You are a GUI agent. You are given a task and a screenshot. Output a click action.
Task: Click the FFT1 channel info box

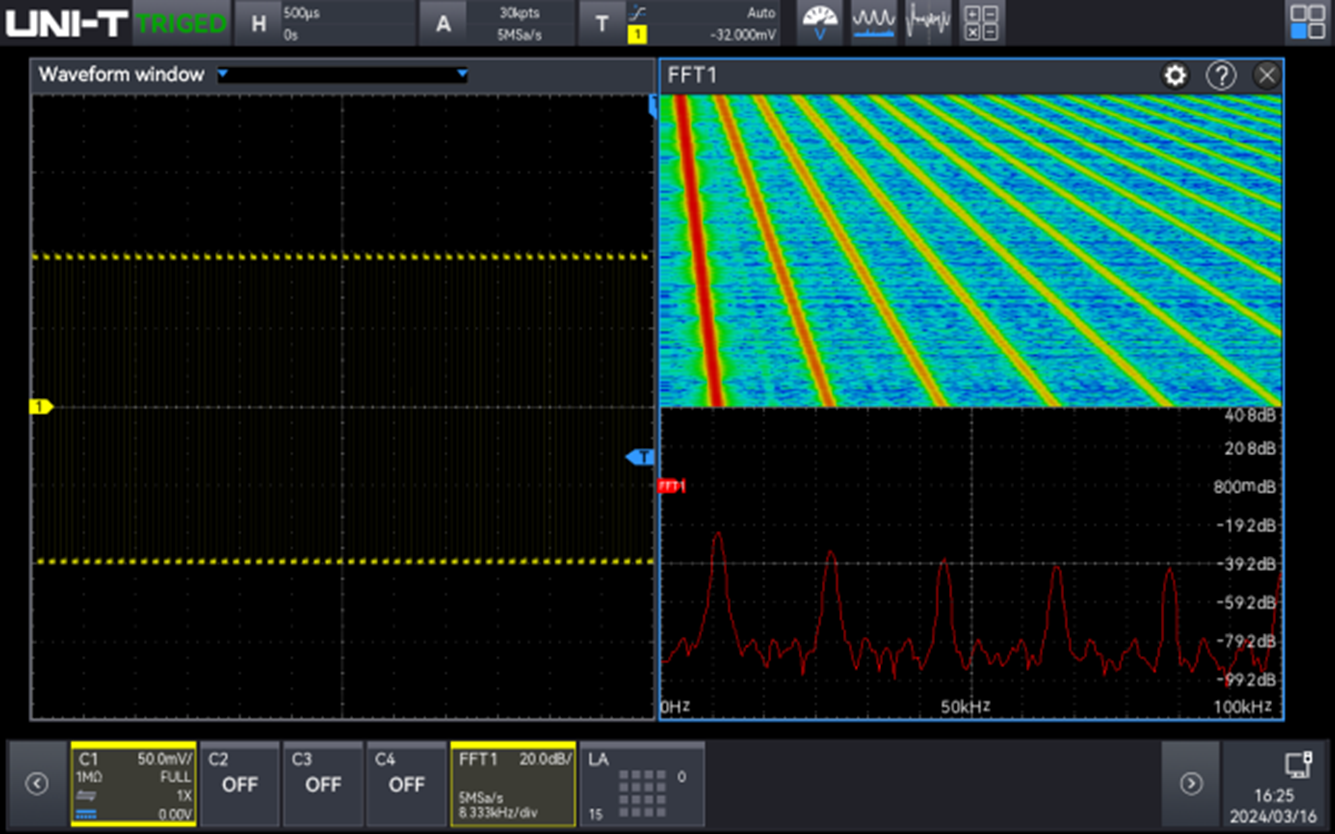pos(513,784)
